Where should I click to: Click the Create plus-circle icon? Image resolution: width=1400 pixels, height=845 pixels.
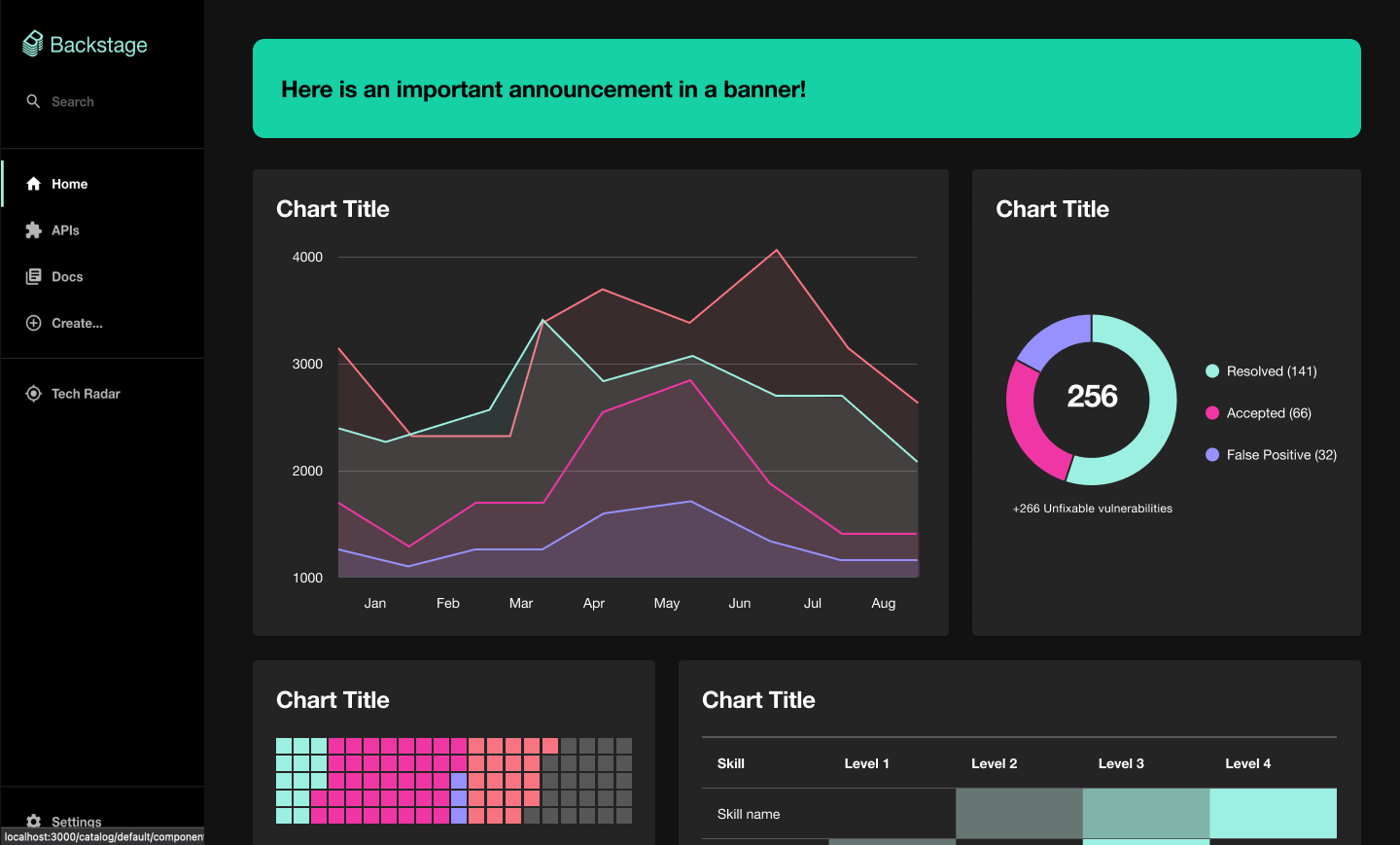(x=32, y=323)
